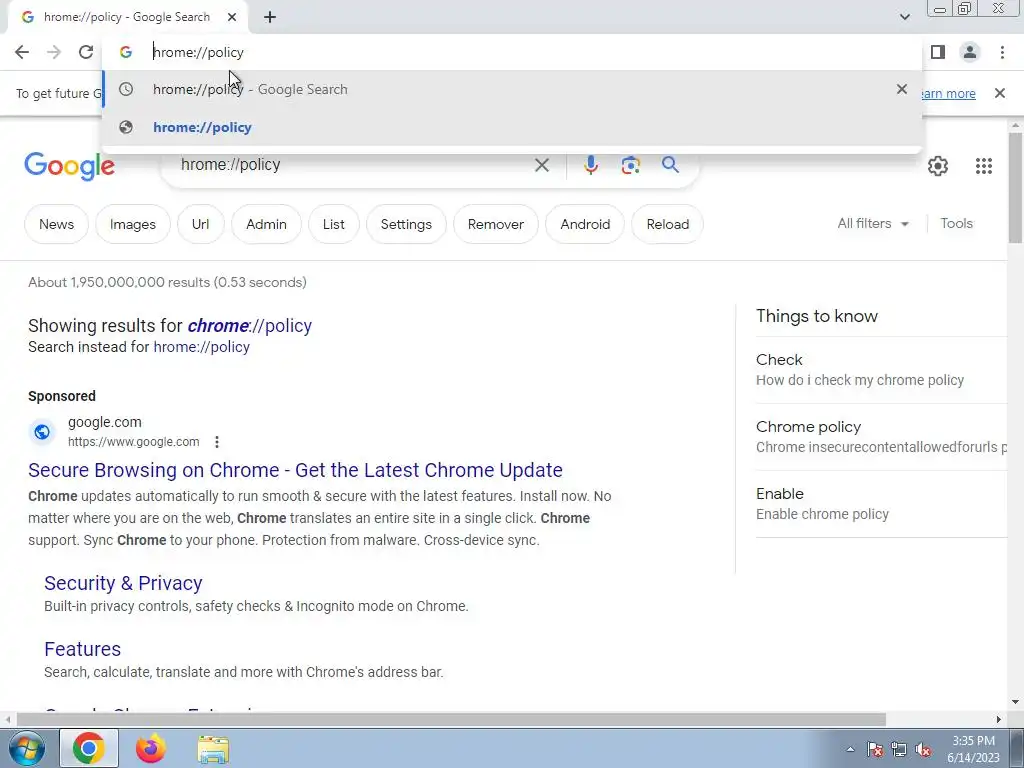Screen dimensions: 1024x768
Task: Click the horizontal scrollbar thumb
Action: [x=451, y=720]
